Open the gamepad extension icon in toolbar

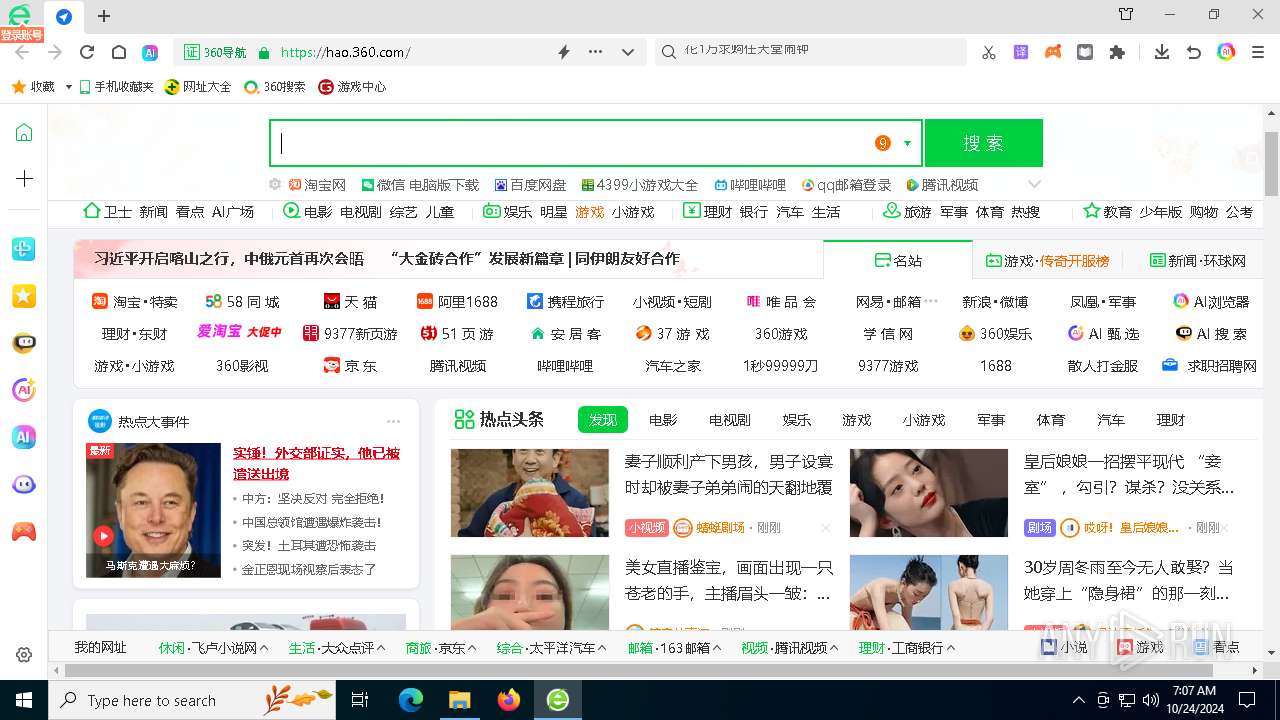(1053, 52)
